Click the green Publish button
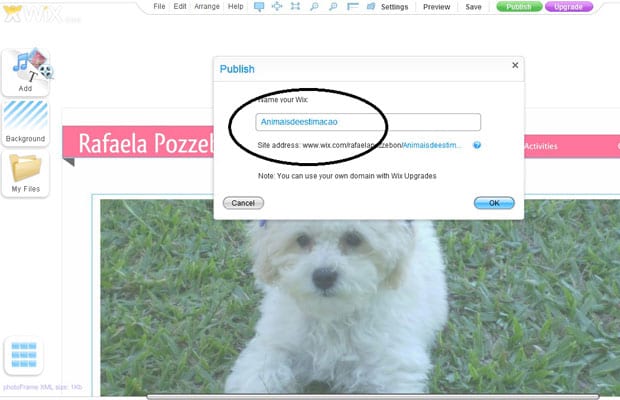620x400 pixels. click(x=519, y=6)
